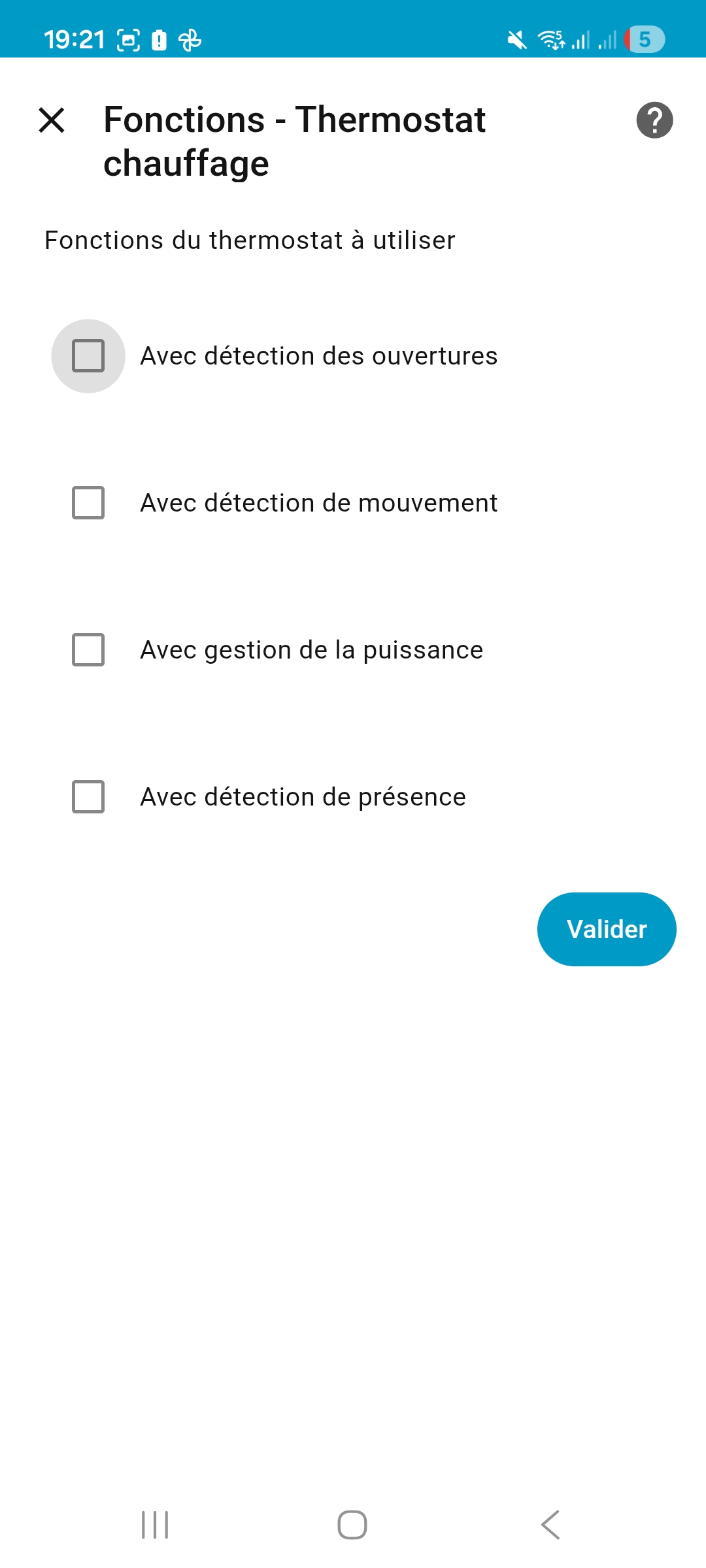Close the Fonctions dialog with the X
Image resolution: width=706 pixels, height=1568 pixels.
(52, 120)
